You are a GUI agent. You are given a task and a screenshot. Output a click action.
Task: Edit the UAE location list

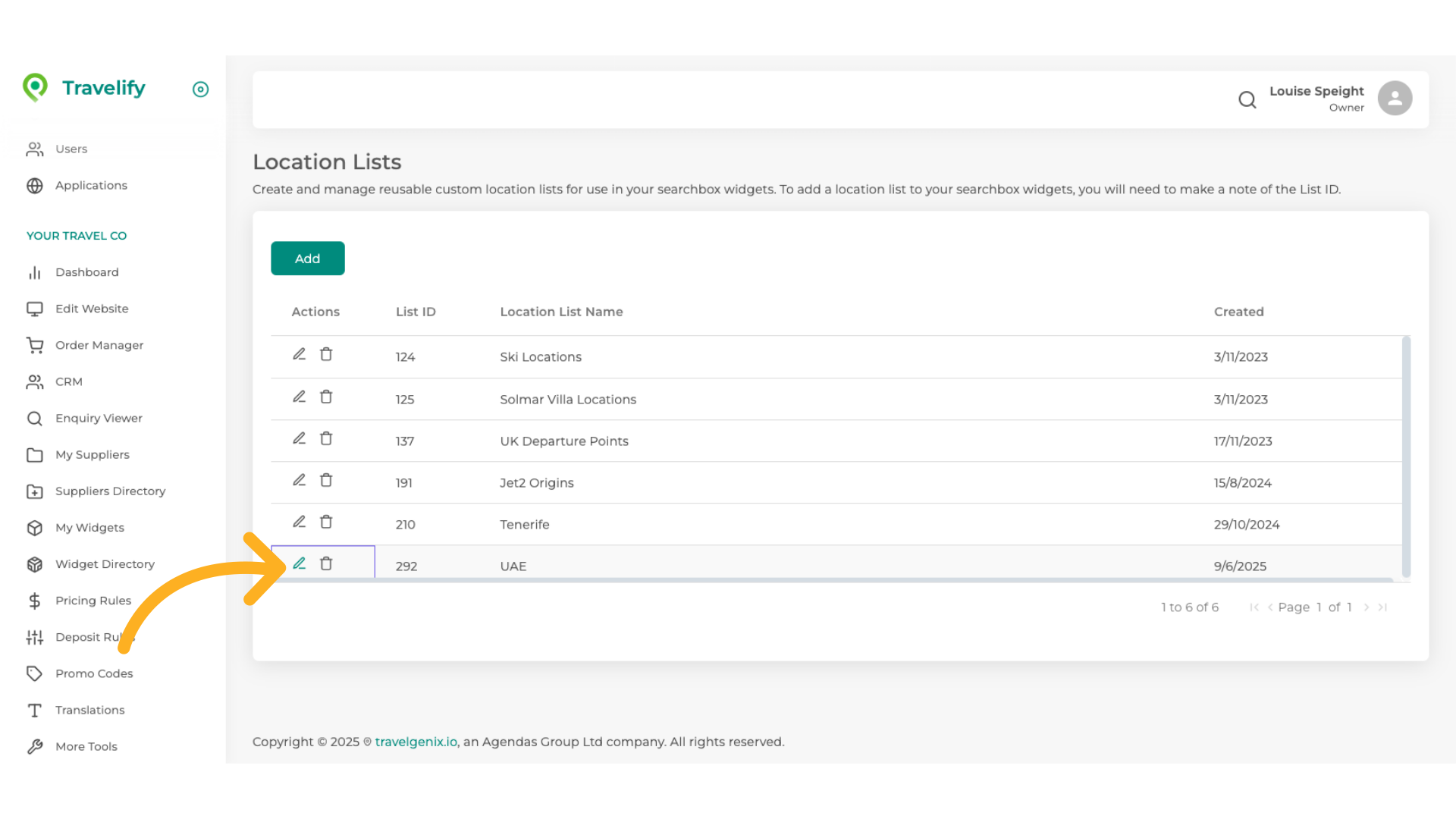(299, 563)
